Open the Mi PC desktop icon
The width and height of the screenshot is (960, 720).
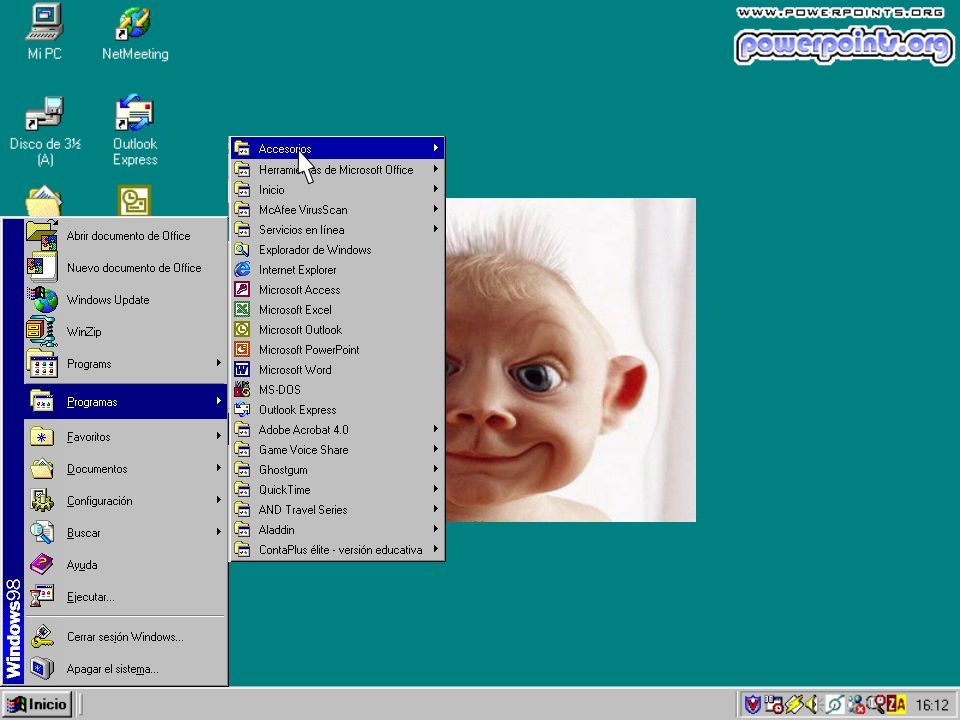[44, 31]
